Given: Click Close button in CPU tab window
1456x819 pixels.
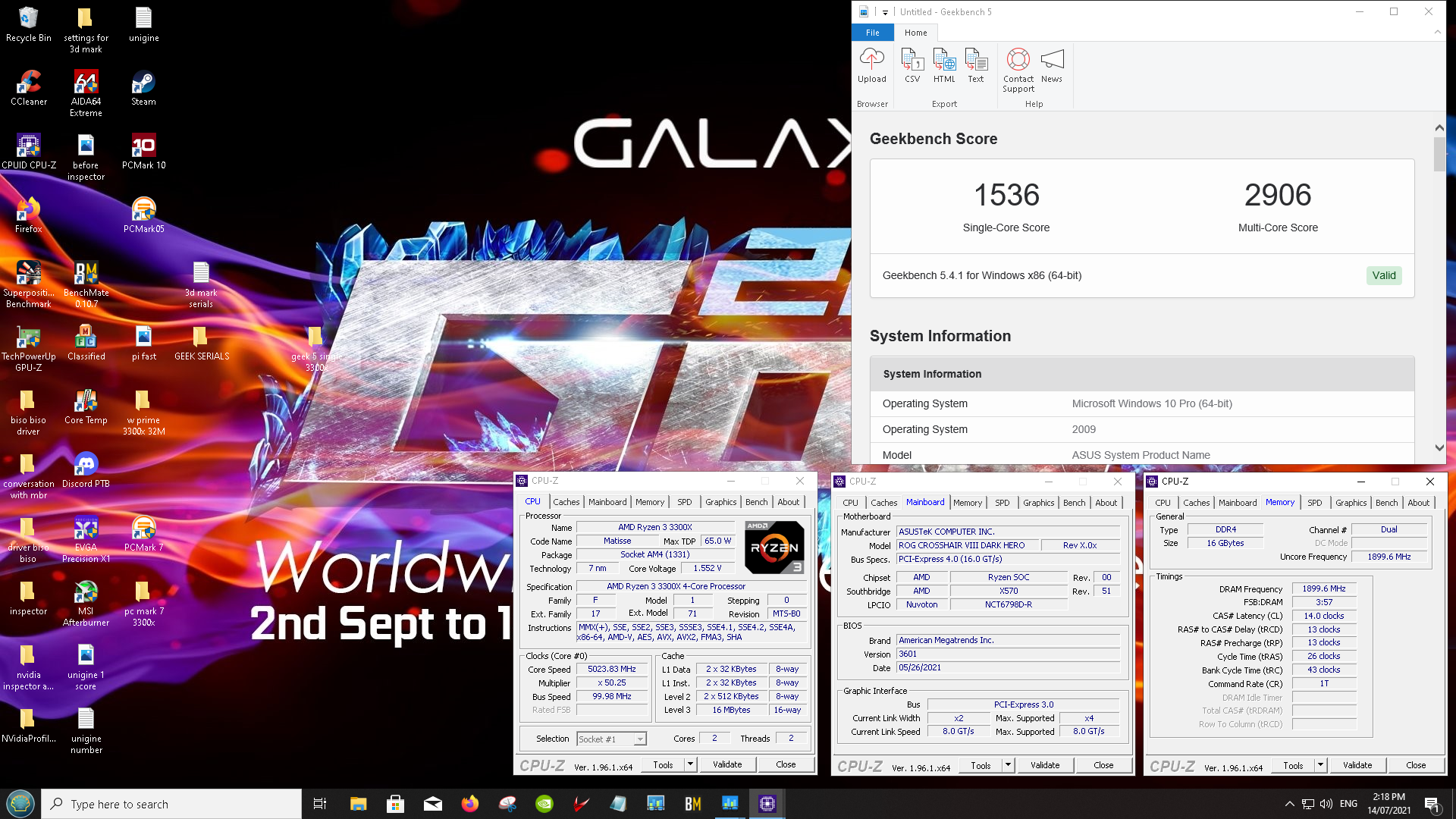Looking at the screenshot, I should point(786,764).
